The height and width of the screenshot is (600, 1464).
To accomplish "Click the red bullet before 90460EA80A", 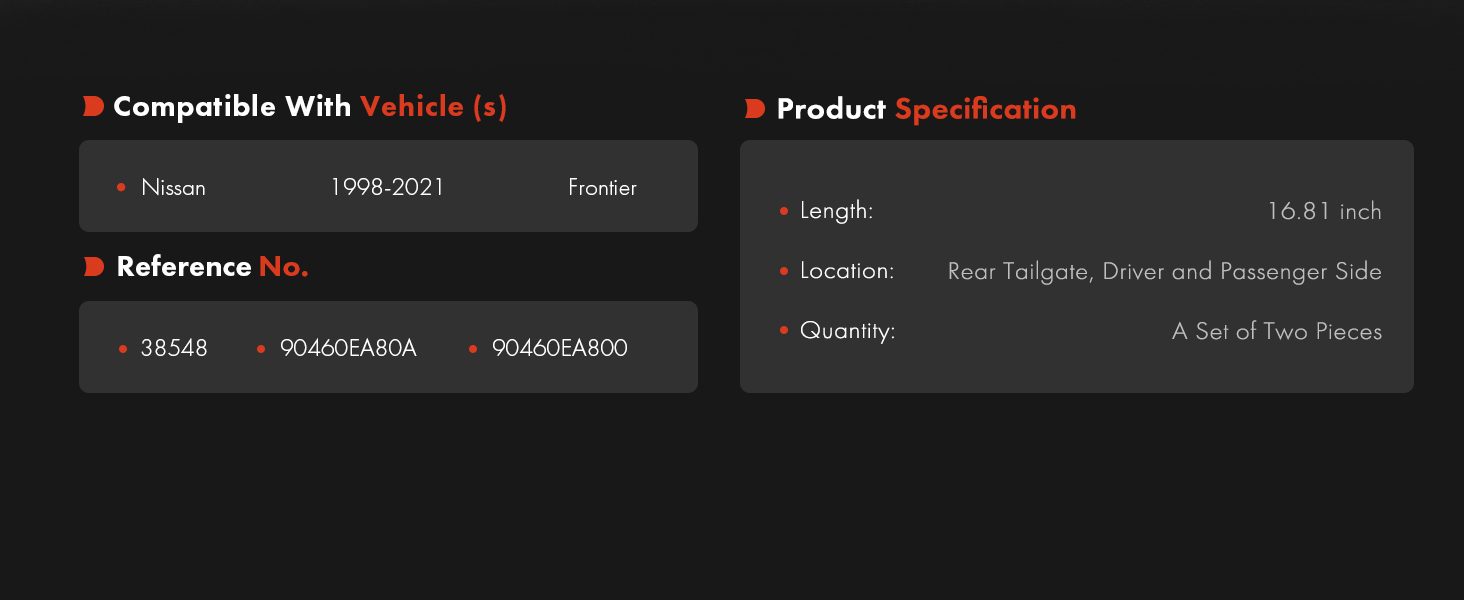I will [261, 349].
